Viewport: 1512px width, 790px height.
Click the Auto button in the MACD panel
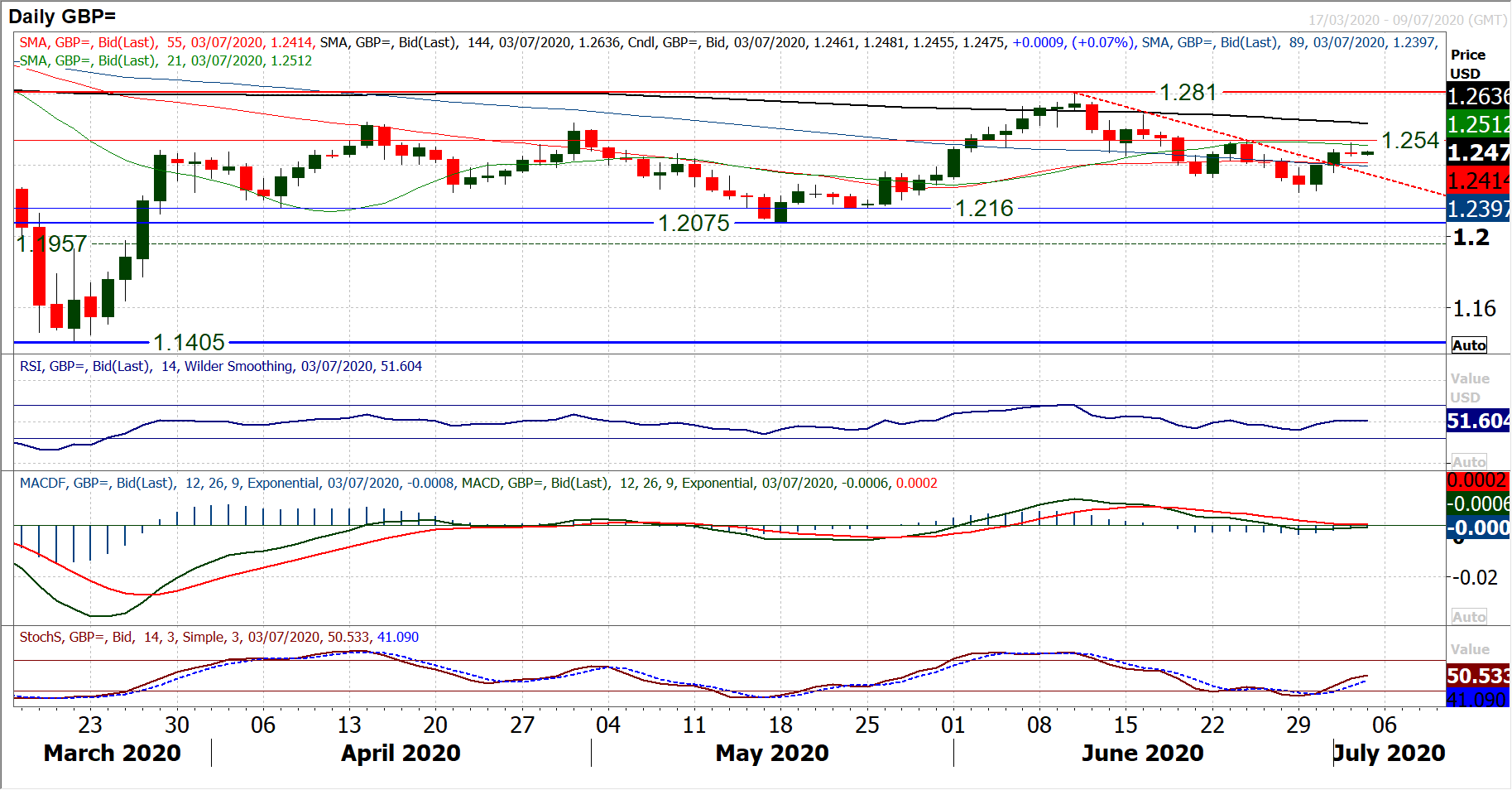[x=1469, y=617]
